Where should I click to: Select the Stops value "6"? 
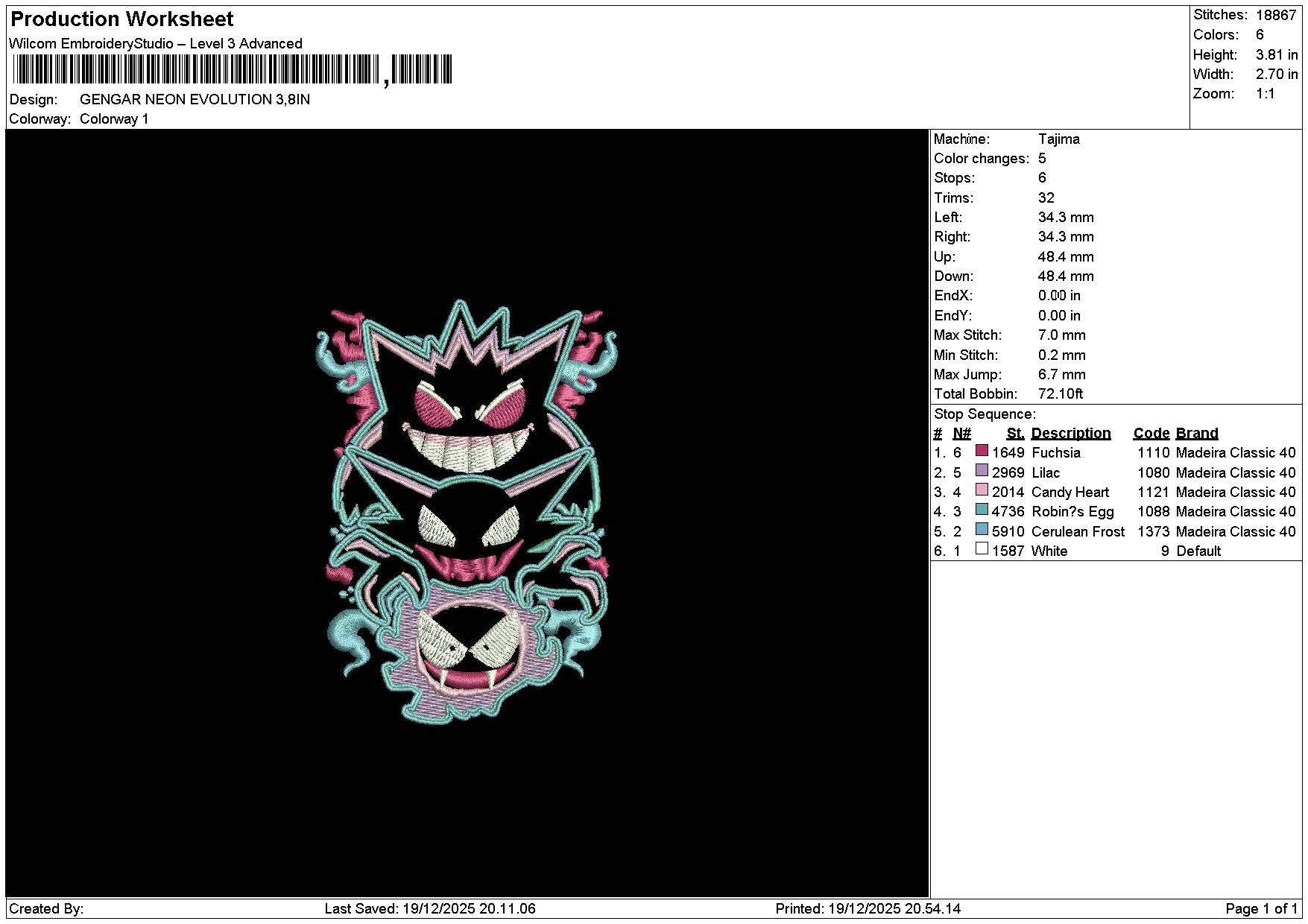tap(1042, 177)
